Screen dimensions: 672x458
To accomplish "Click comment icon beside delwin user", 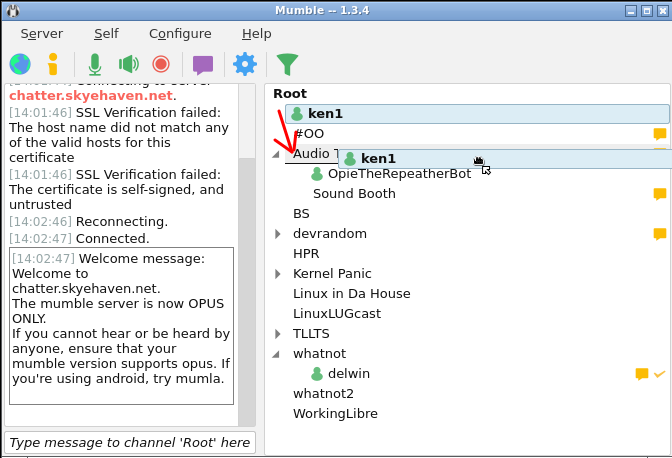I will point(642,374).
